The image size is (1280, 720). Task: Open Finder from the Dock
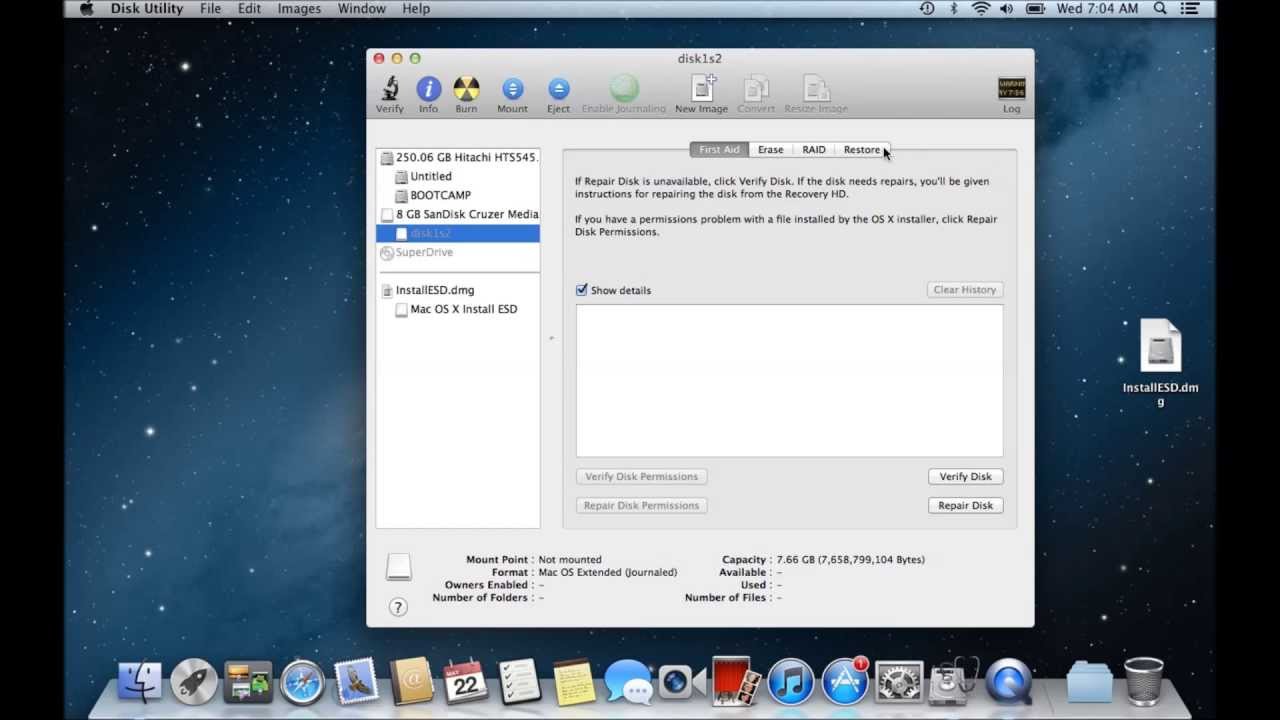point(140,682)
